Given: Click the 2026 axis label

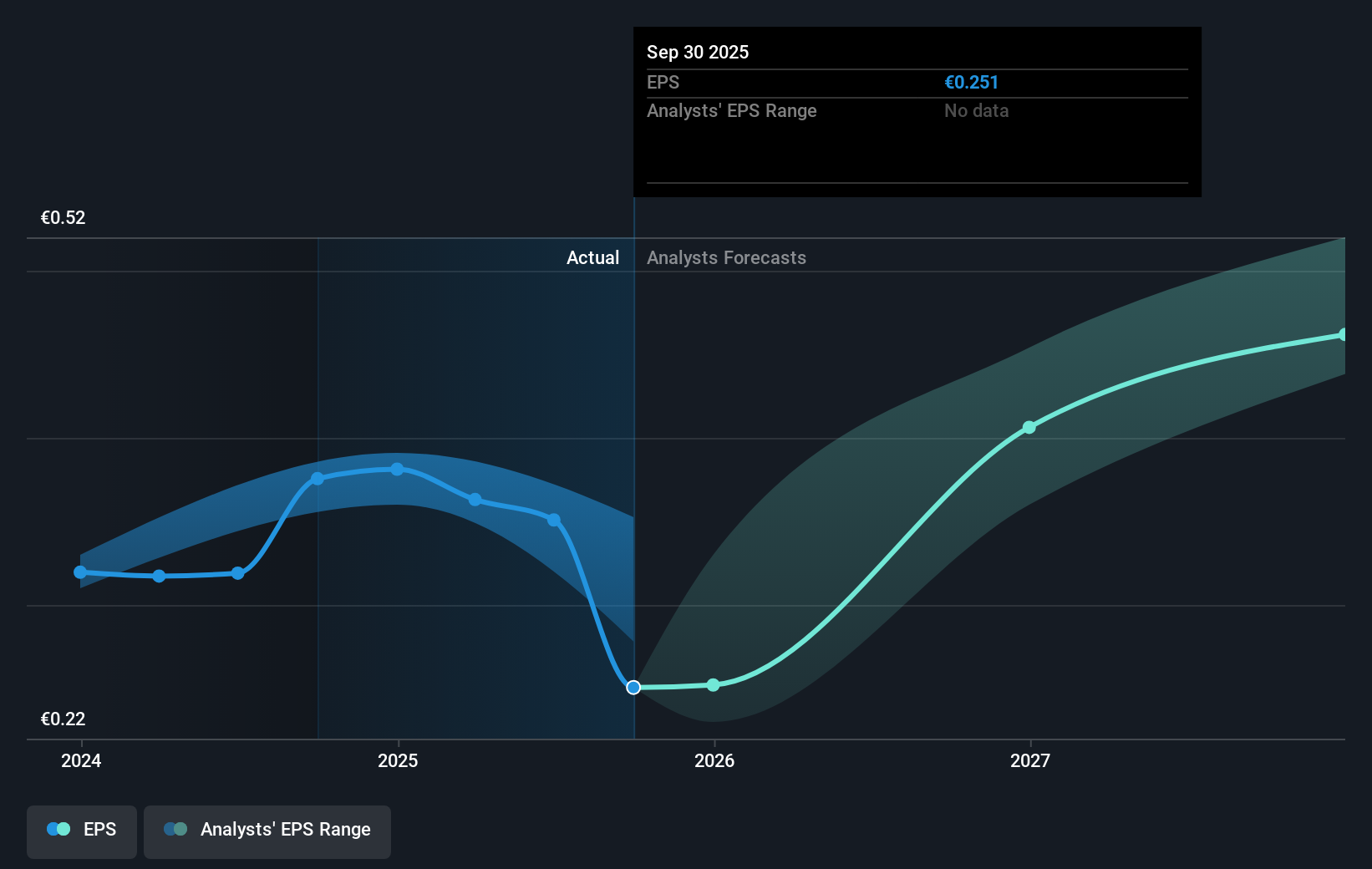Looking at the screenshot, I should 713,760.
